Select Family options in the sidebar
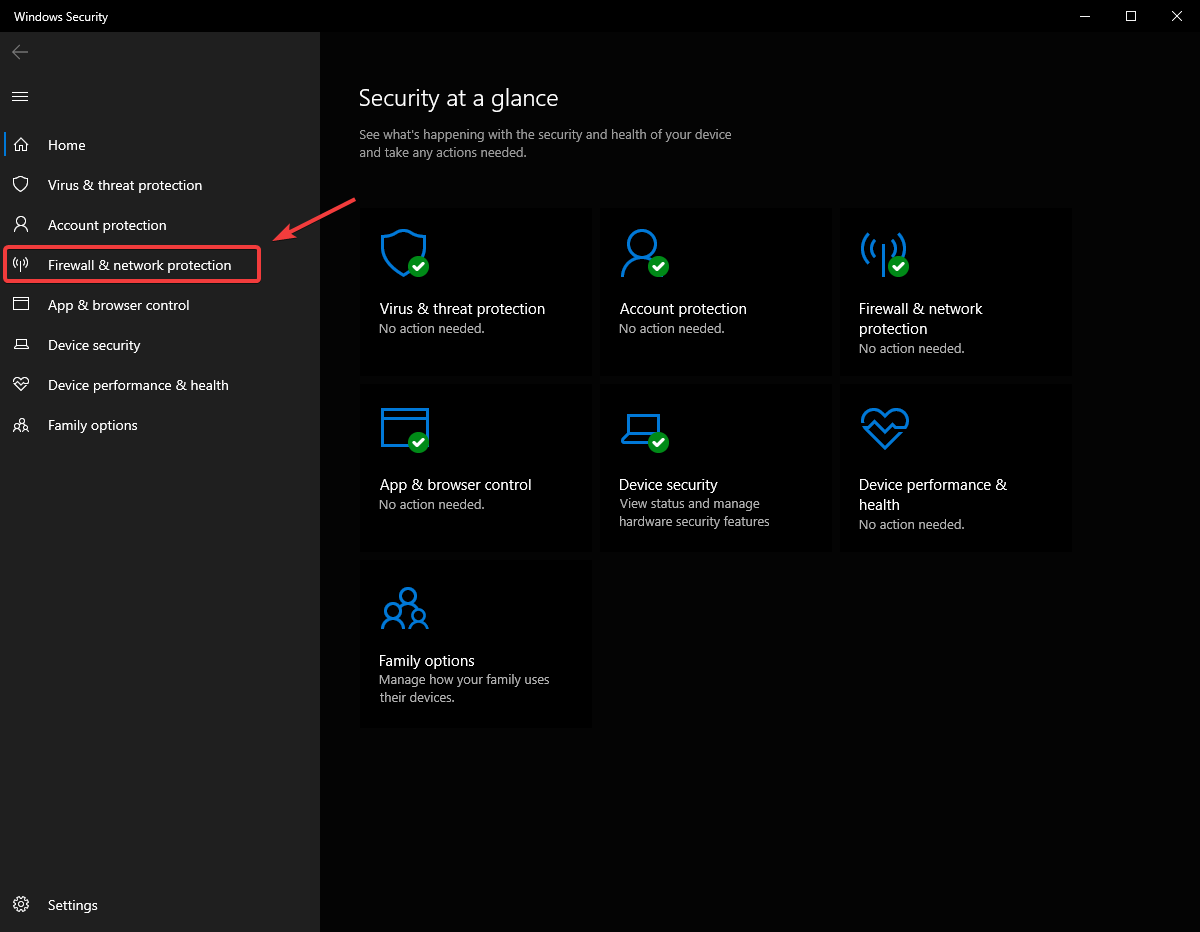The image size is (1200, 932). [92, 424]
